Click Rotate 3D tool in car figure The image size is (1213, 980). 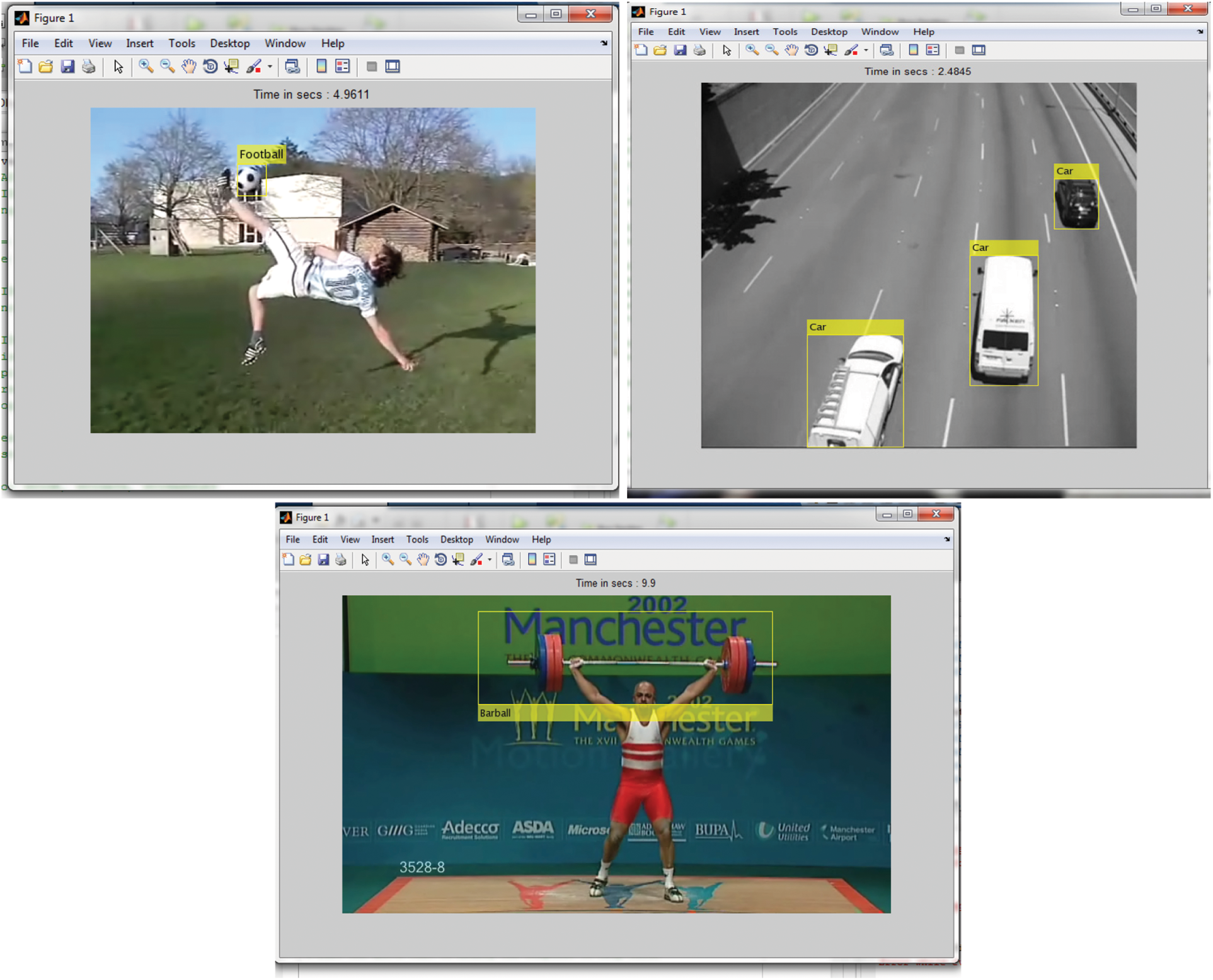[x=811, y=50]
